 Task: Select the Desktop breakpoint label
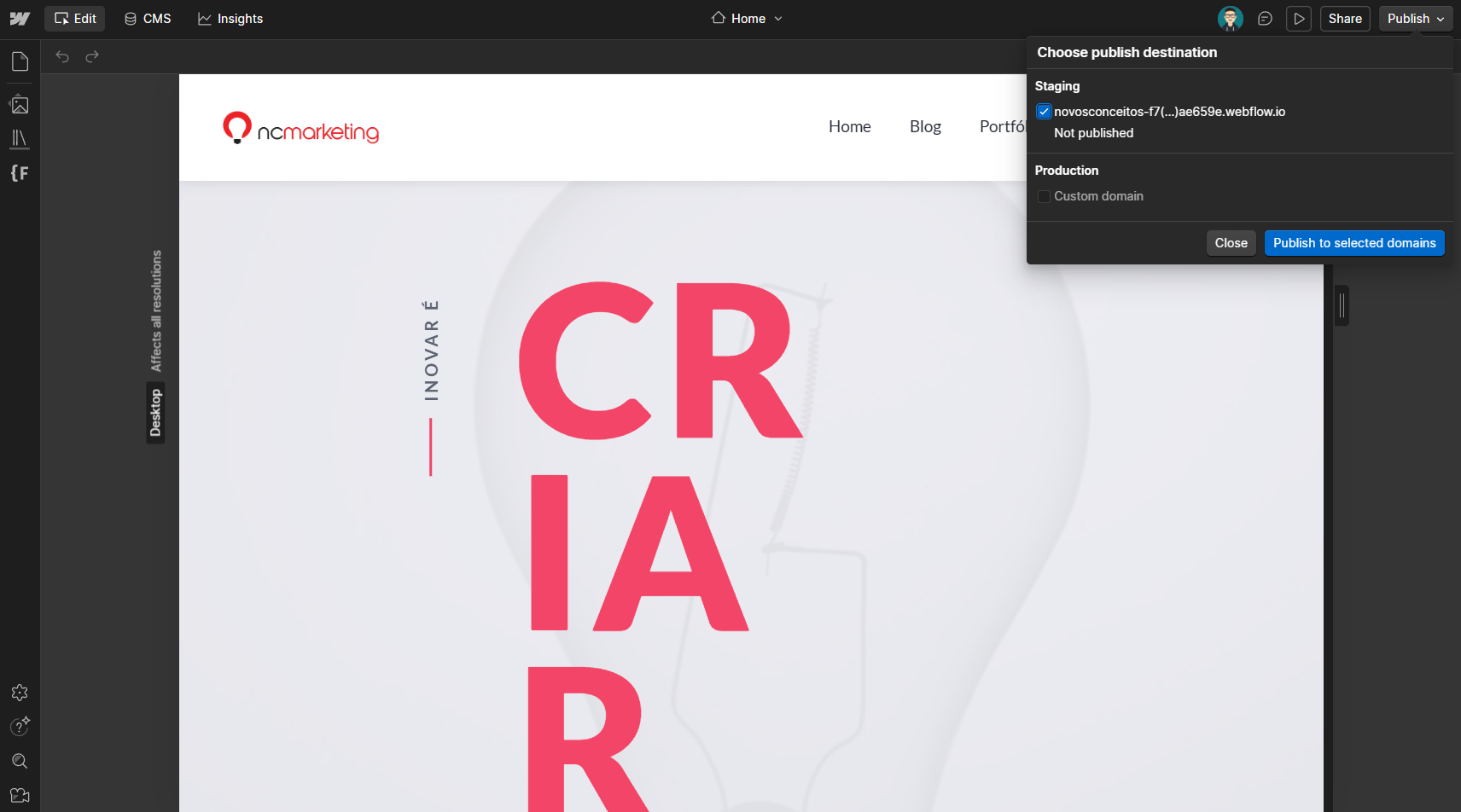pos(155,413)
